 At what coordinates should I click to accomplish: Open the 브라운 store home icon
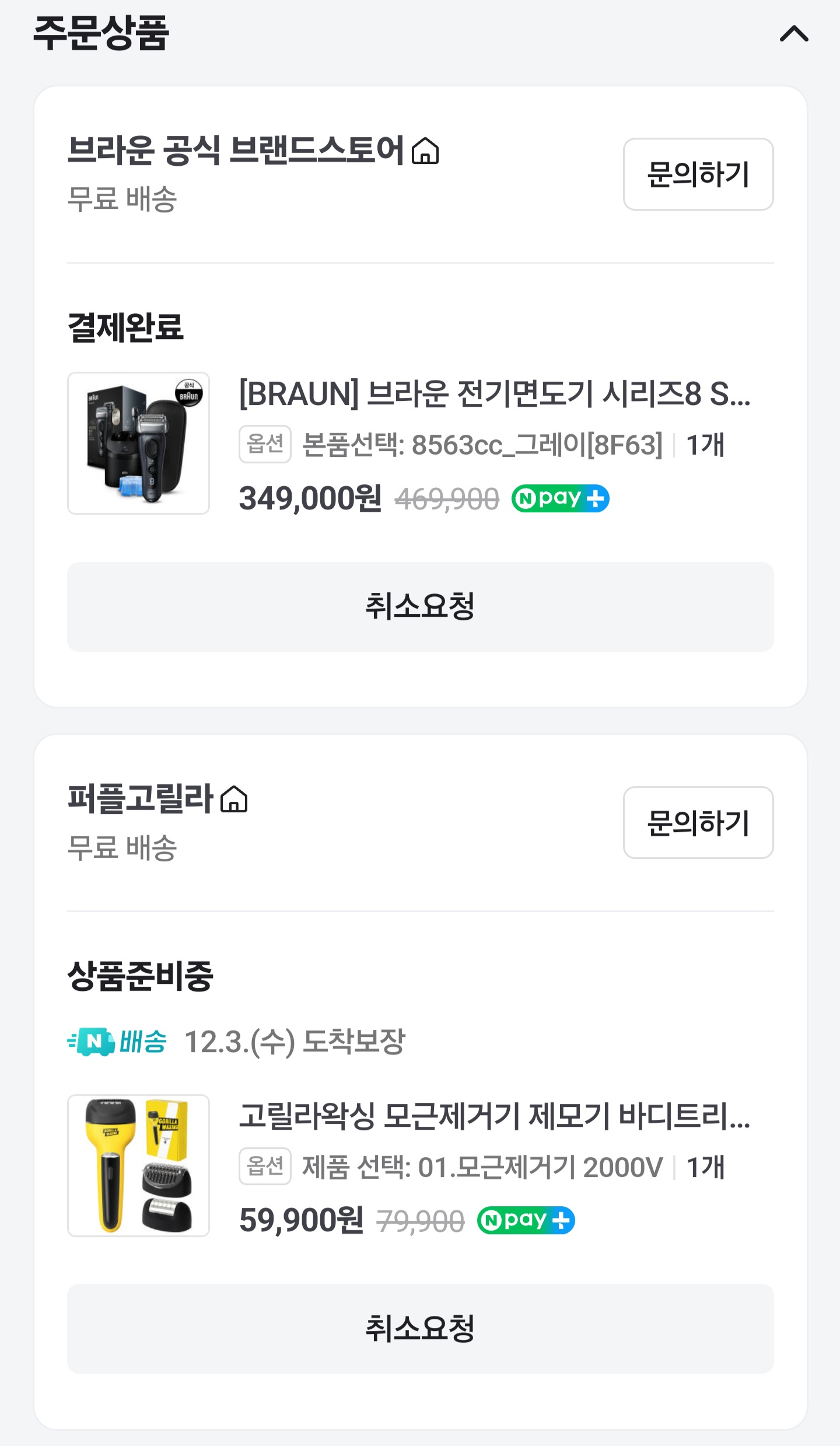(425, 151)
